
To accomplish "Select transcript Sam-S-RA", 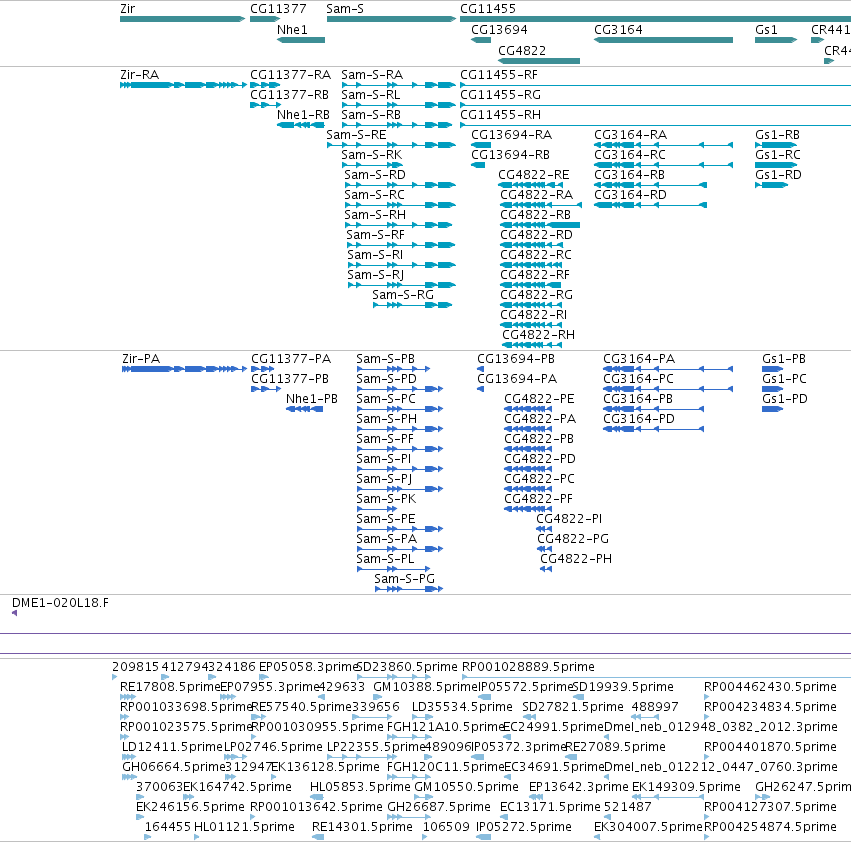I will tap(399, 85).
